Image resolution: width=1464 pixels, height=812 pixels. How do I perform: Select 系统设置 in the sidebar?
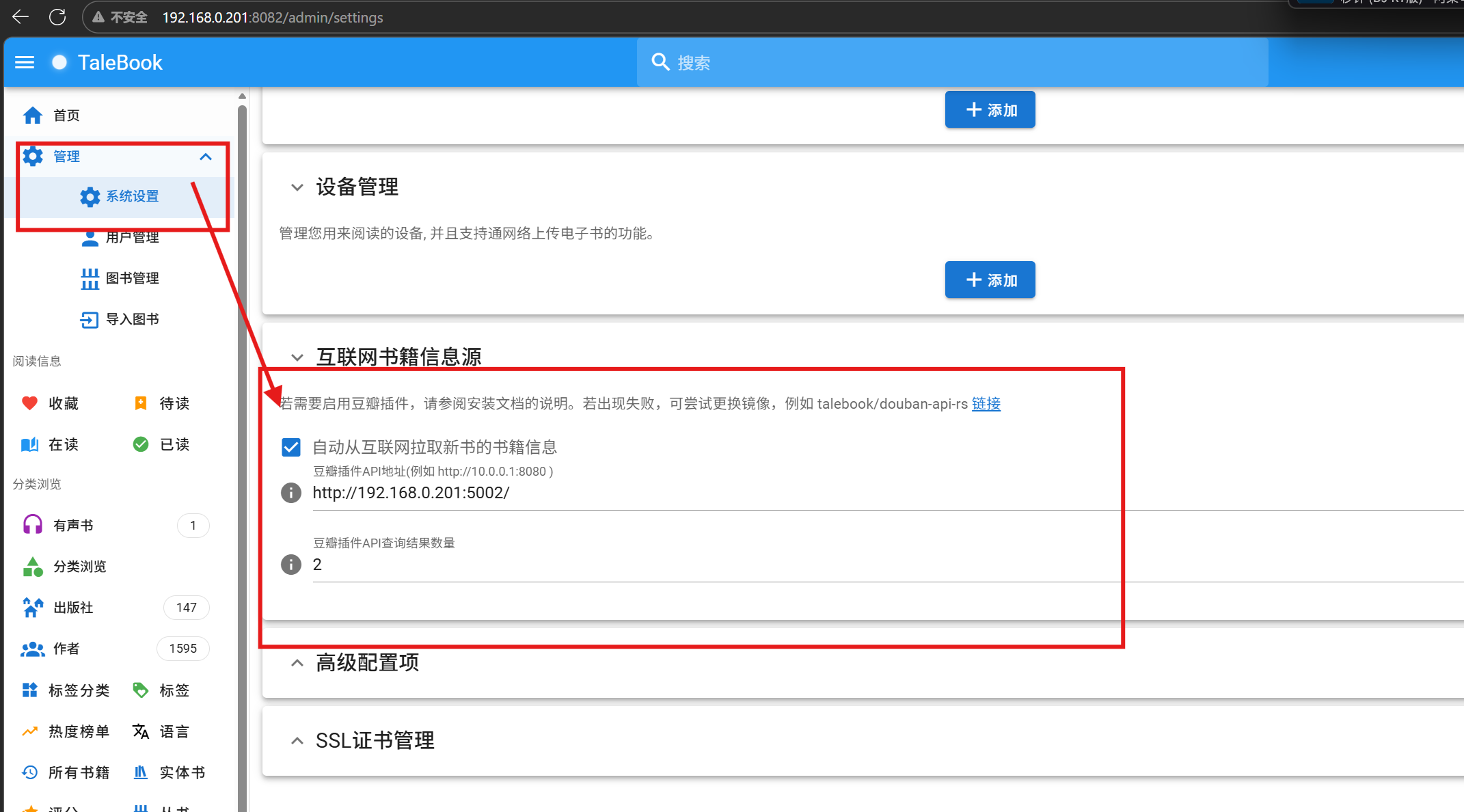tap(132, 196)
